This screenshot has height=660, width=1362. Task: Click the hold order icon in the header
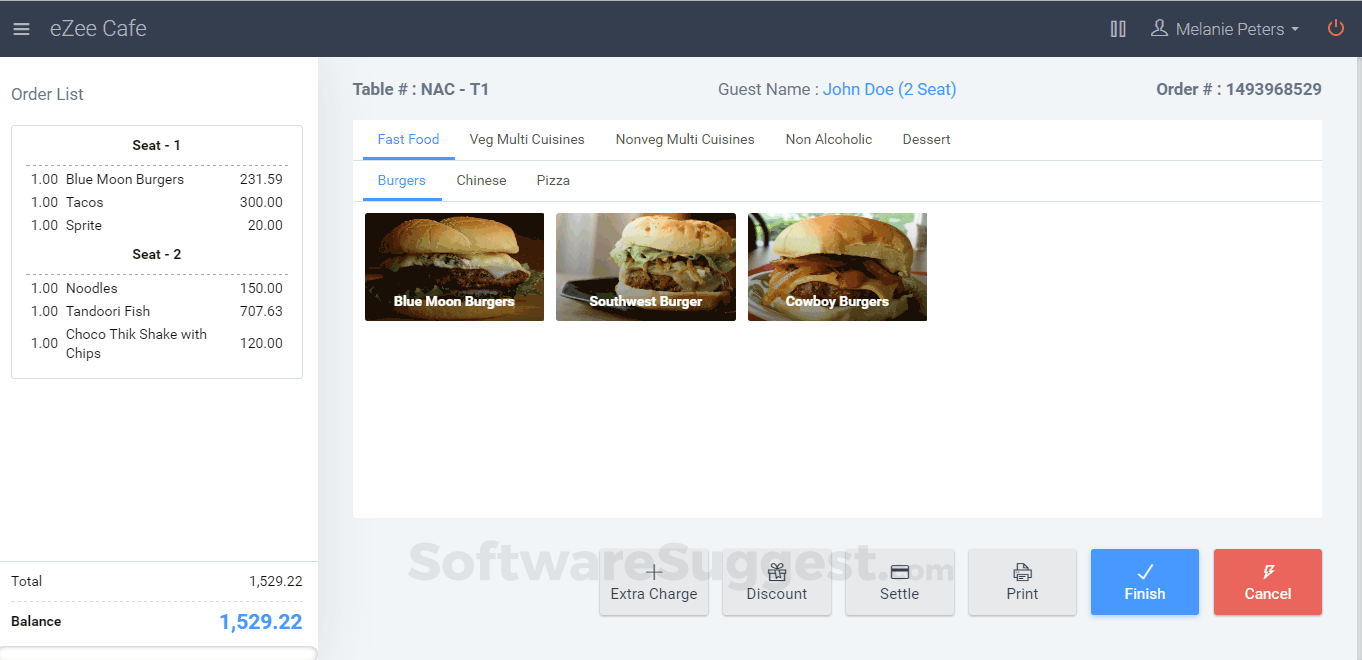coord(1117,29)
